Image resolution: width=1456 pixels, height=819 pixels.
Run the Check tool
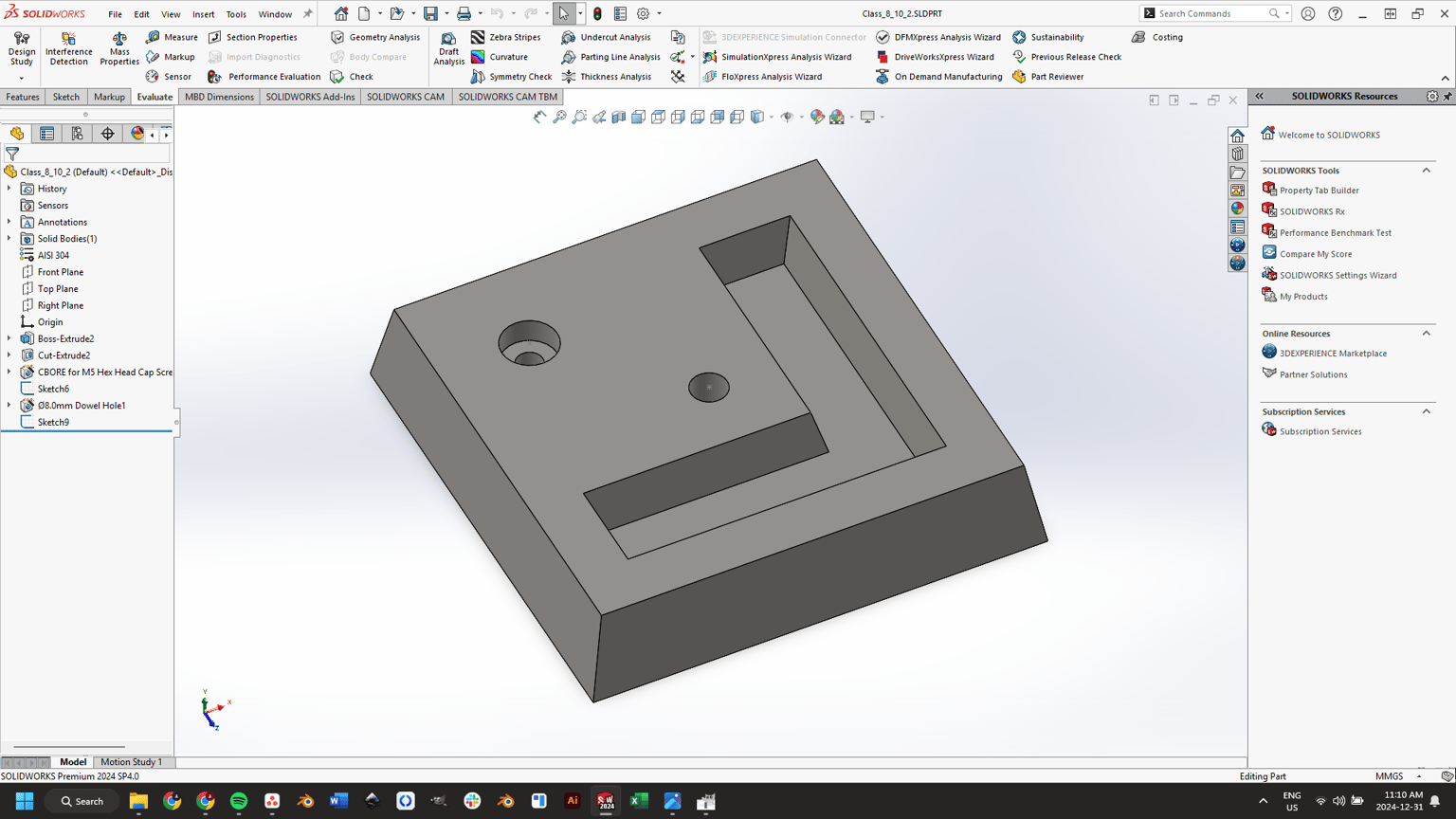352,77
